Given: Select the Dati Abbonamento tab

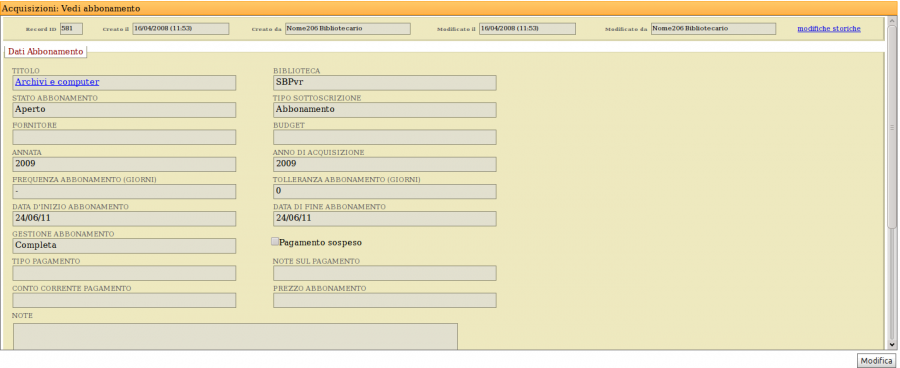Looking at the screenshot, I should click(x=46, y=51).
